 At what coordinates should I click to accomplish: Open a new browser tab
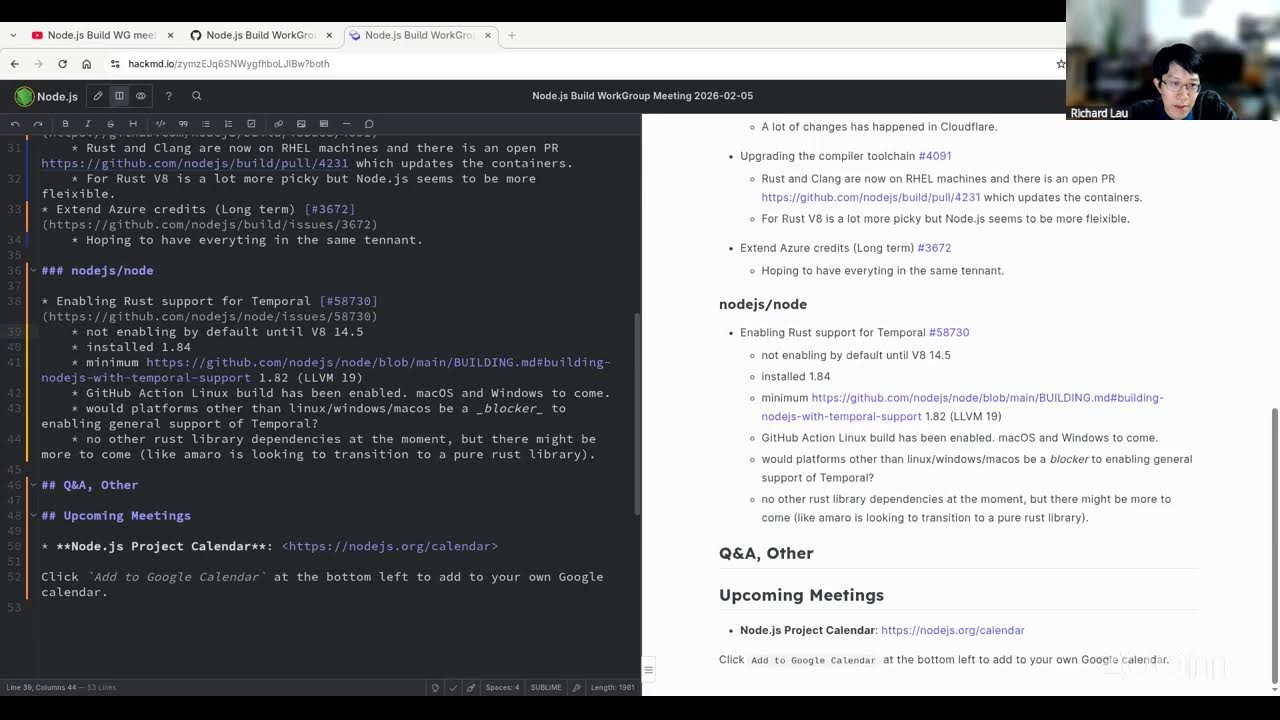coord(511,35)
